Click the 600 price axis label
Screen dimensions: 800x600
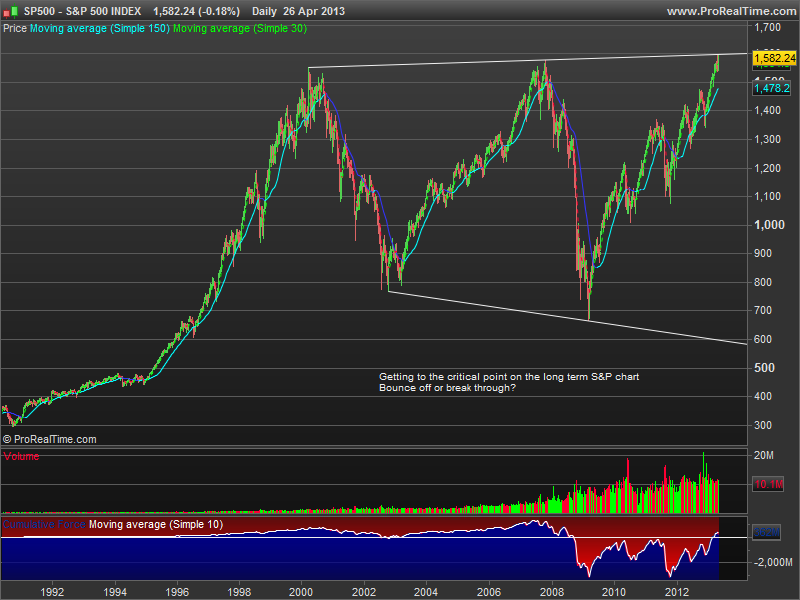coord(763,339)
